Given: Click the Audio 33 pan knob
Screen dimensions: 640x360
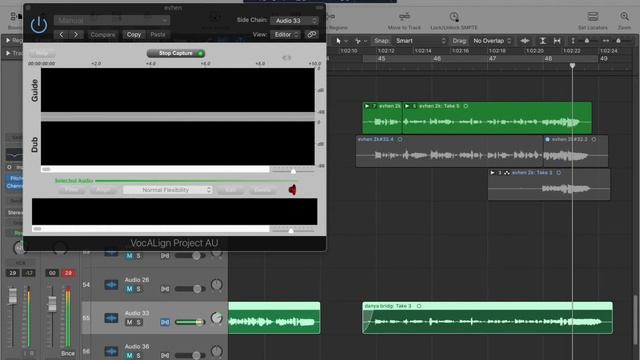Looking at the screenshot, I should tap(217, 318).
